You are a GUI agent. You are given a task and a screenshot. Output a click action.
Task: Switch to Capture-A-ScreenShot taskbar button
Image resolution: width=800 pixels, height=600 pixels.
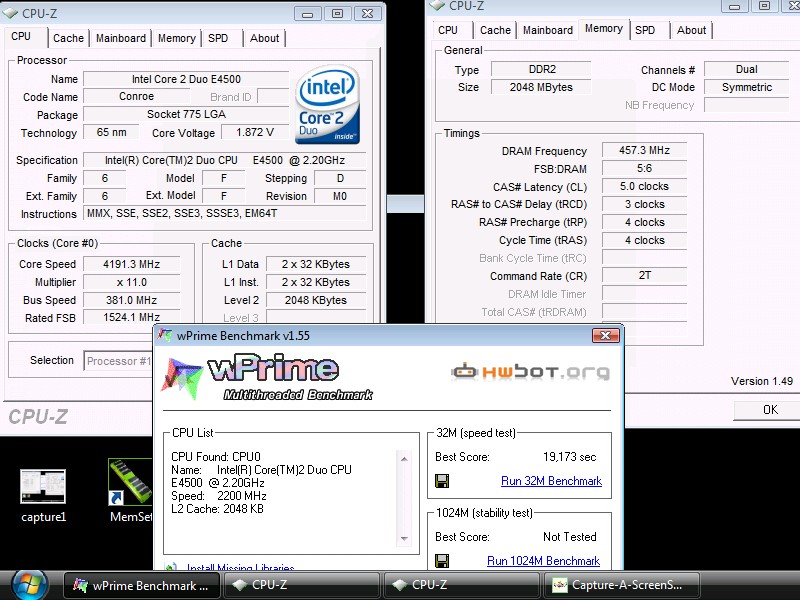point(621,585)
